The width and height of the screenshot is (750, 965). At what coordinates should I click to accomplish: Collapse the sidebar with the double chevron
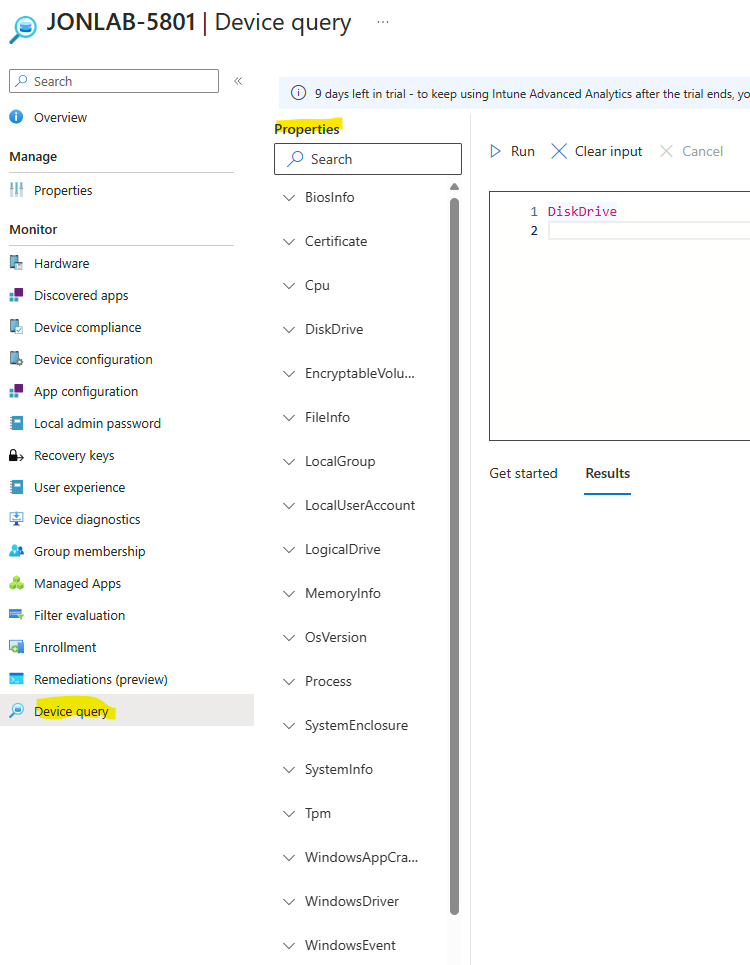[238, 81]
